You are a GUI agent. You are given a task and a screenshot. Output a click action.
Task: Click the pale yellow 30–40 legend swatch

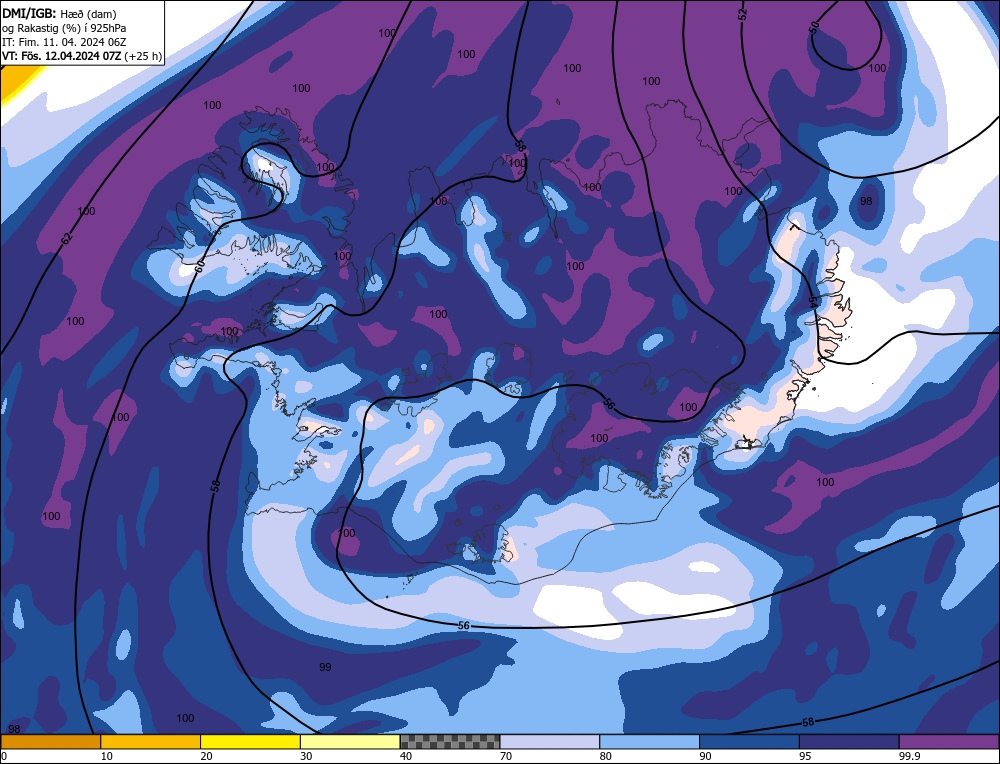(350, 741)
